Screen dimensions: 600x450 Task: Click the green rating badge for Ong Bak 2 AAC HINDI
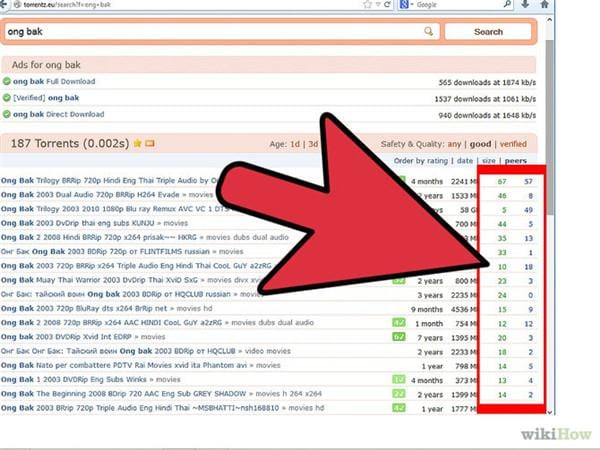point(399,323)
